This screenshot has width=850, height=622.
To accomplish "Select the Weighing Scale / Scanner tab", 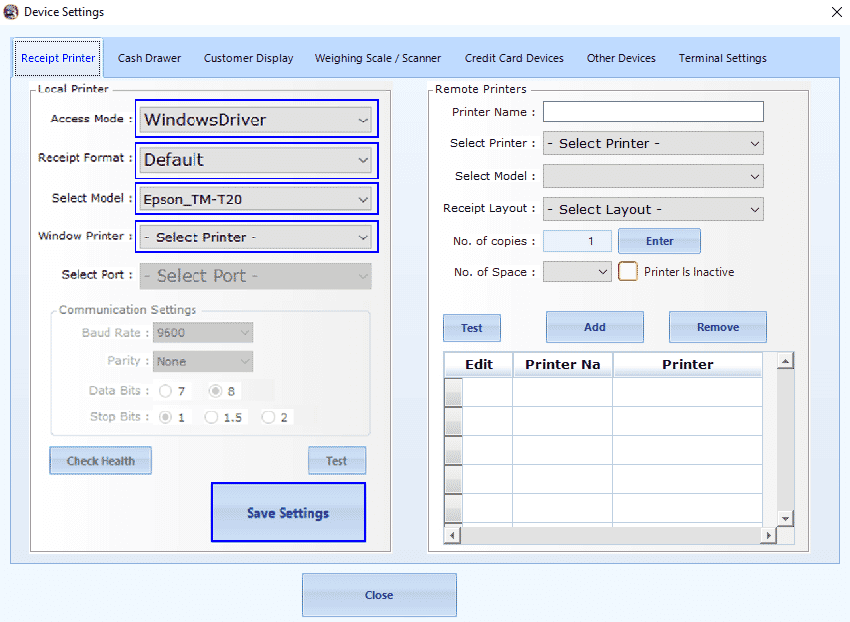I will [377, 58].
